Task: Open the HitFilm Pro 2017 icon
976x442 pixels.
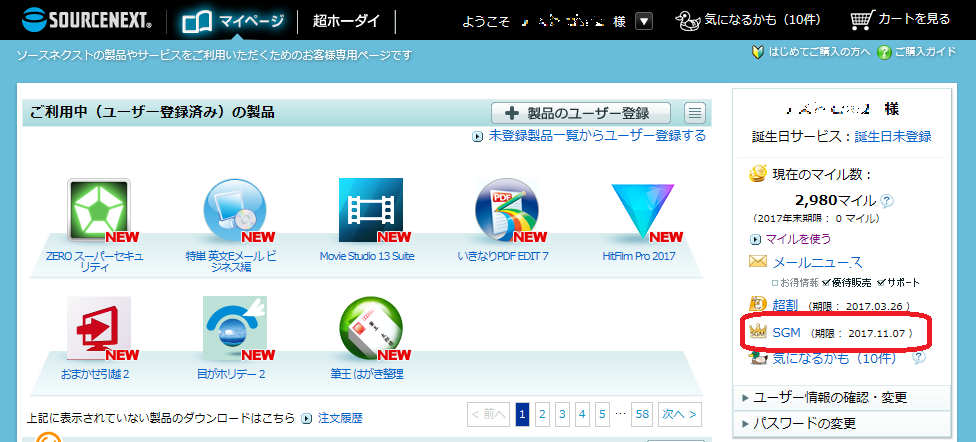Action: click(x=642, y=212)
